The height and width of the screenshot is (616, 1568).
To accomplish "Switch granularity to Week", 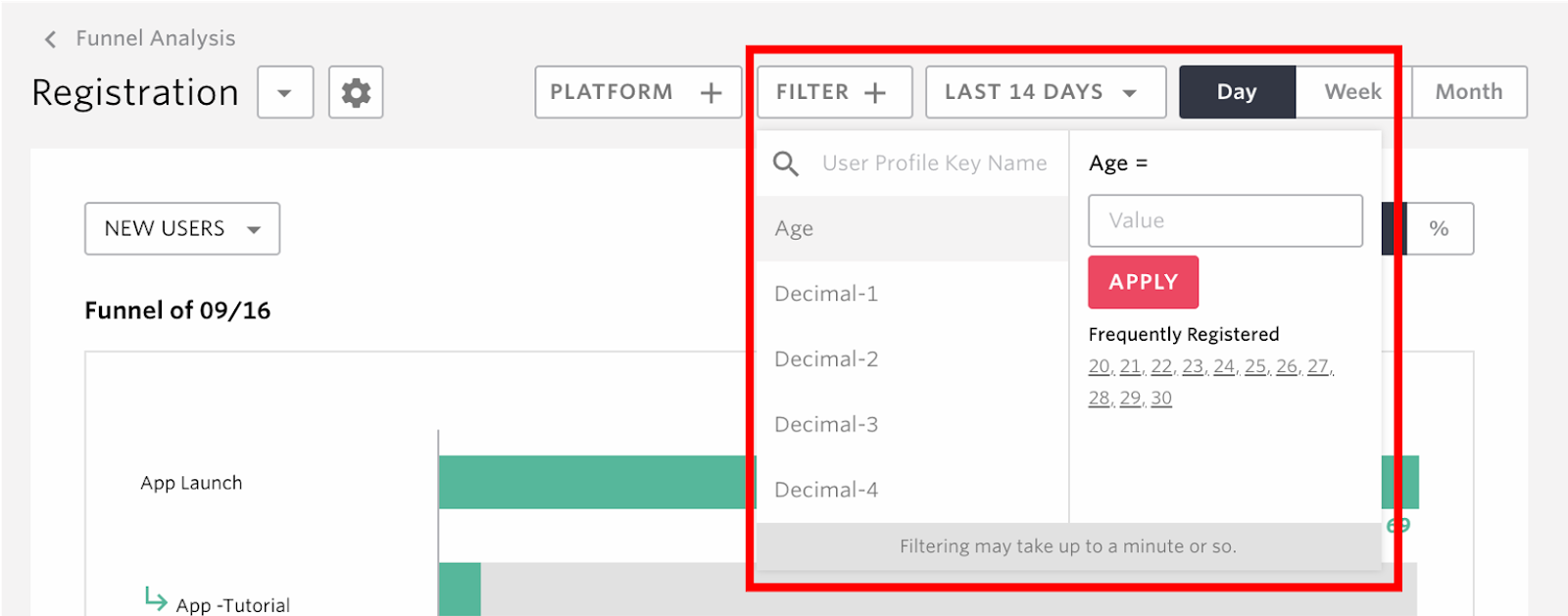I will point(1352,92).
